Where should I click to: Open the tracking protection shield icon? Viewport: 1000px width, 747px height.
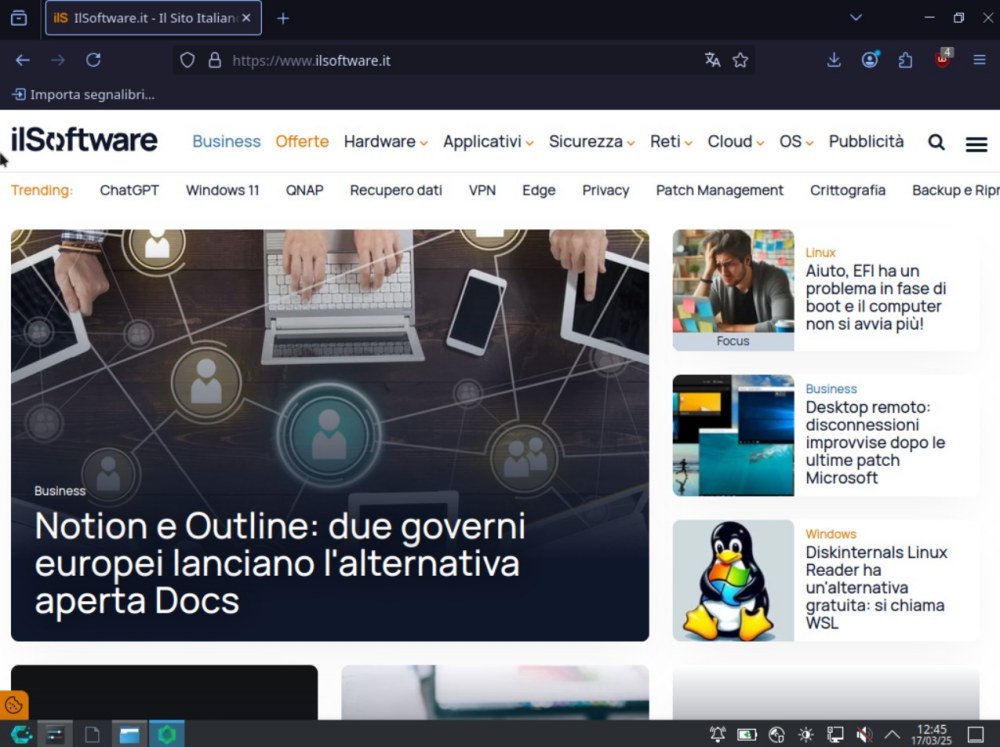coord(187,60)
